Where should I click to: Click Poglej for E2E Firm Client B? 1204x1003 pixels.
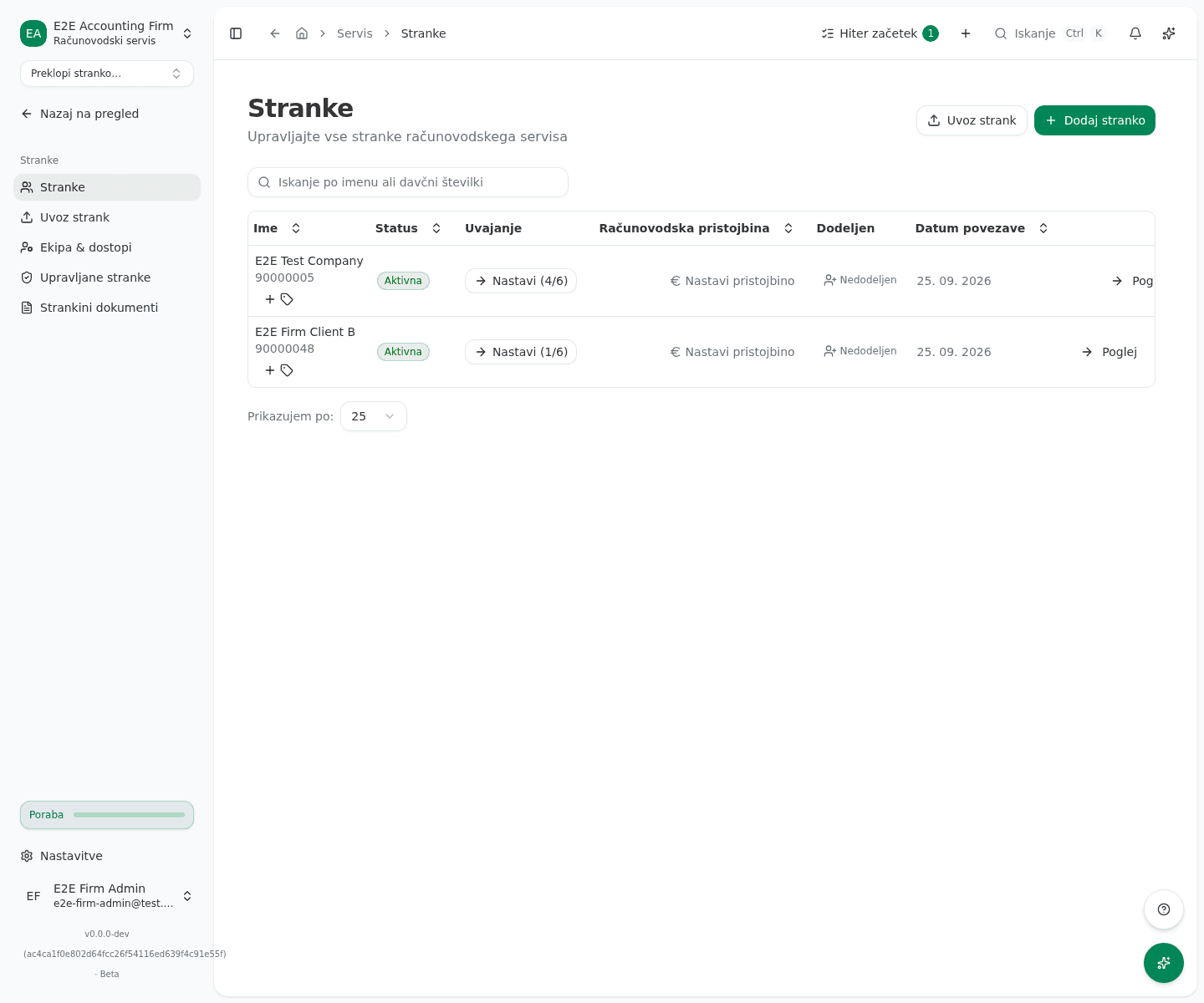(1109, 352)
